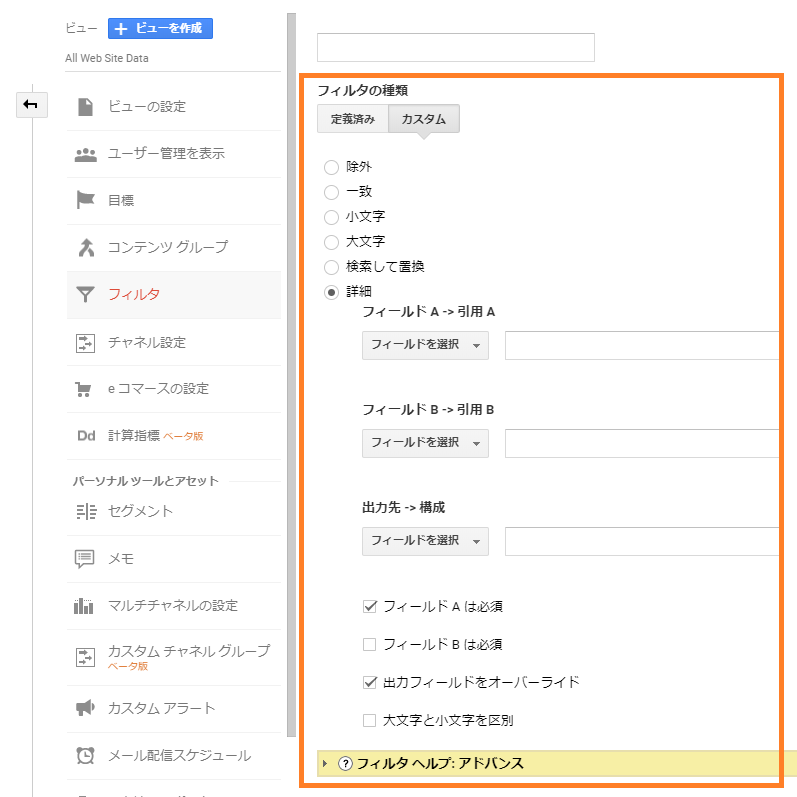The width and height of the screenshot is (797, 797).
Task: Select the 検索して置換 radio option
Action: coord(331,267)
